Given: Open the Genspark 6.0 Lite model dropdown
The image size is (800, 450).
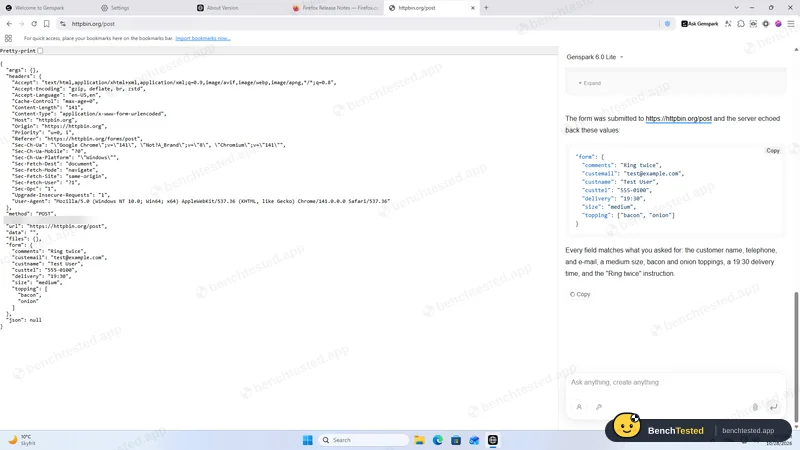Looking at the screenshot, I should pos(595,57).
